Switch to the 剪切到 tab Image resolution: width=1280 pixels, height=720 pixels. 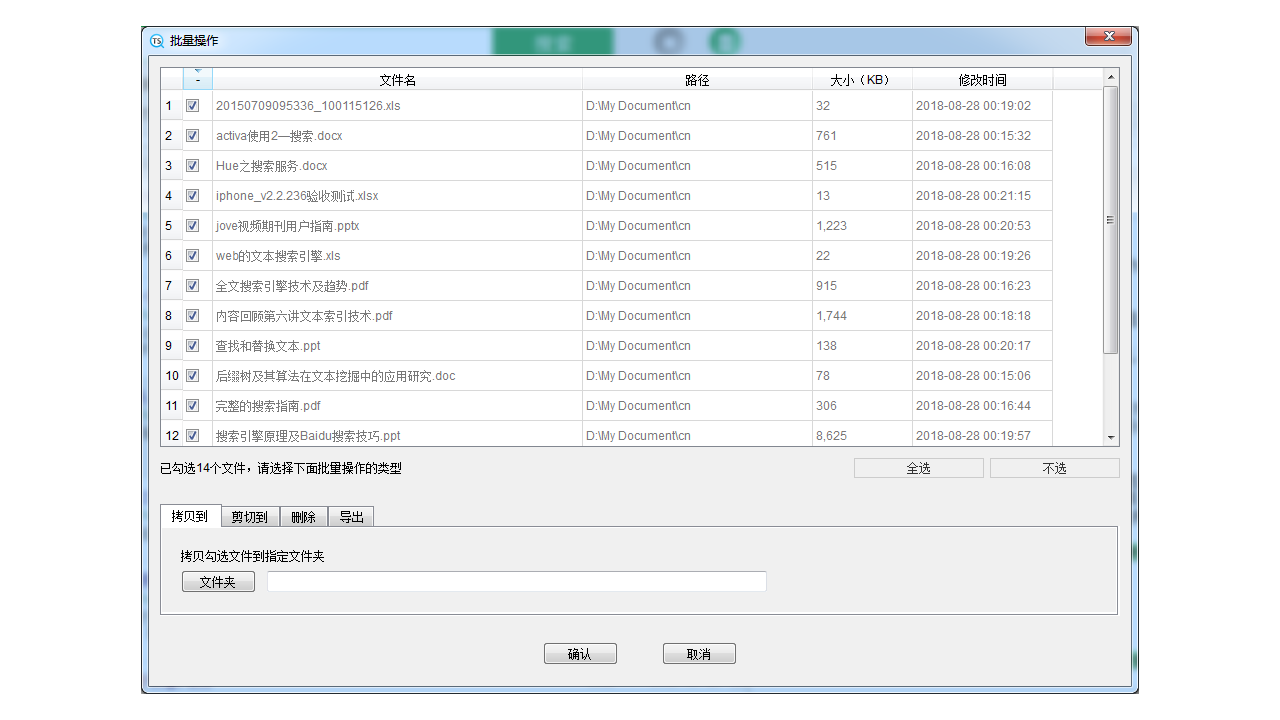coord(250,516)
